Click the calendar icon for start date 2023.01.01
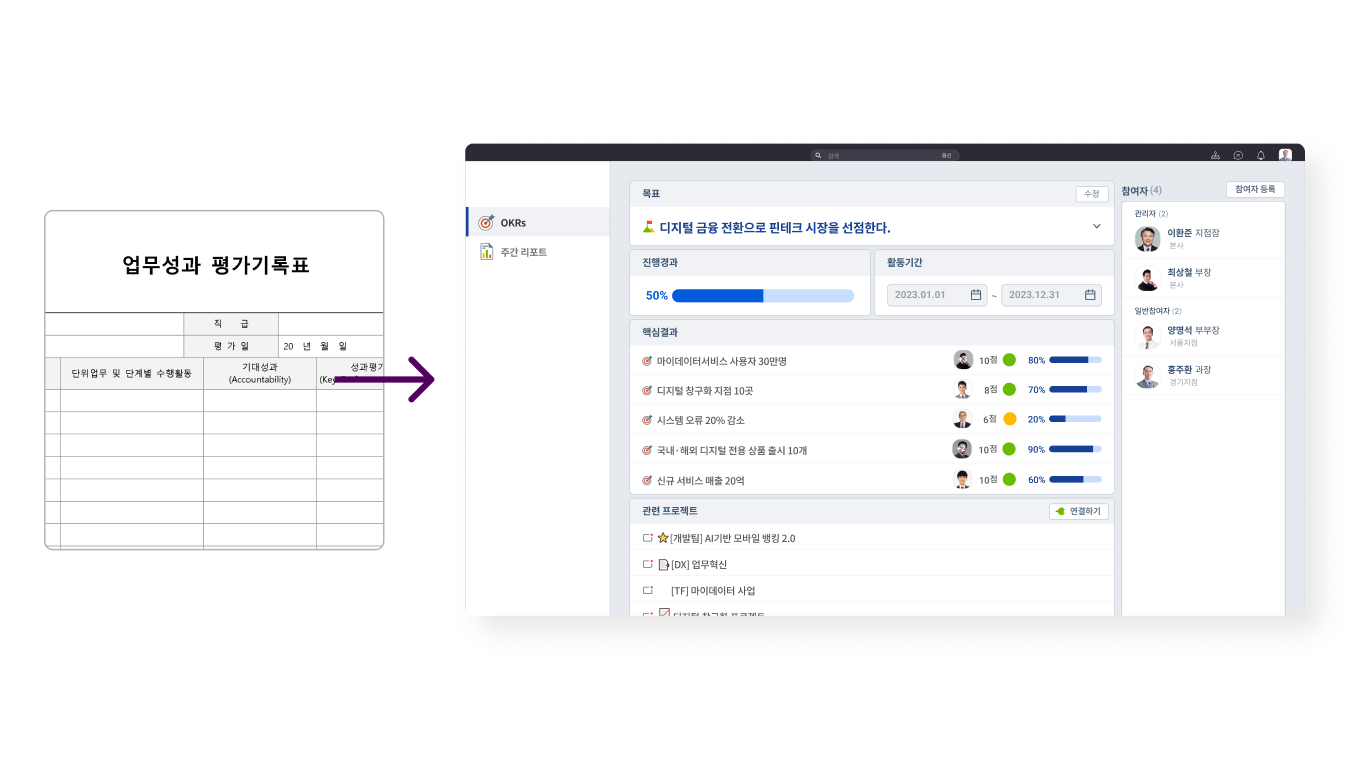Screen dimensions: 1350x759 pos(976,295)
